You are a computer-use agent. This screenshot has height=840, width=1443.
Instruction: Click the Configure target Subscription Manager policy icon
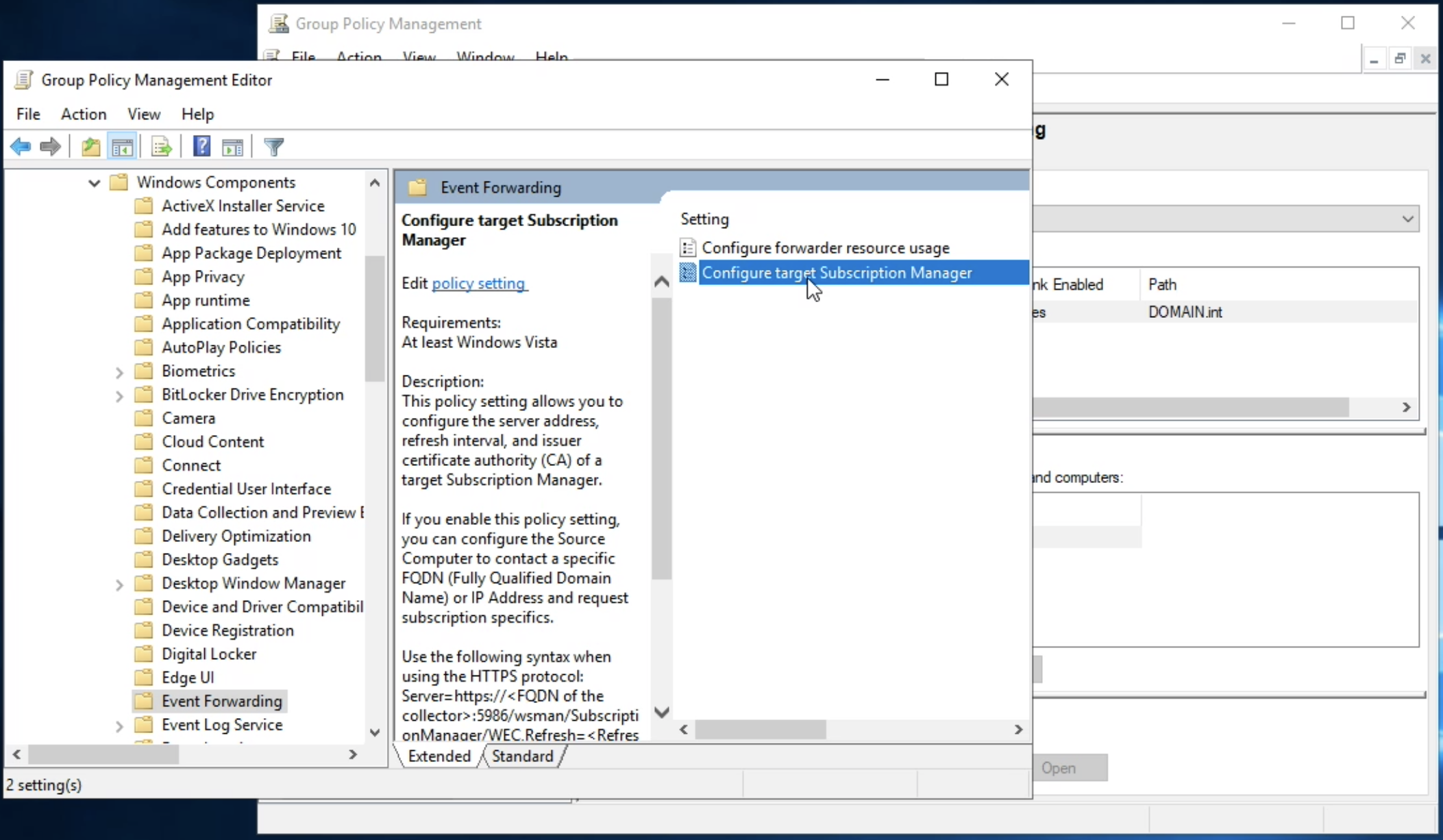coord(688,273)
